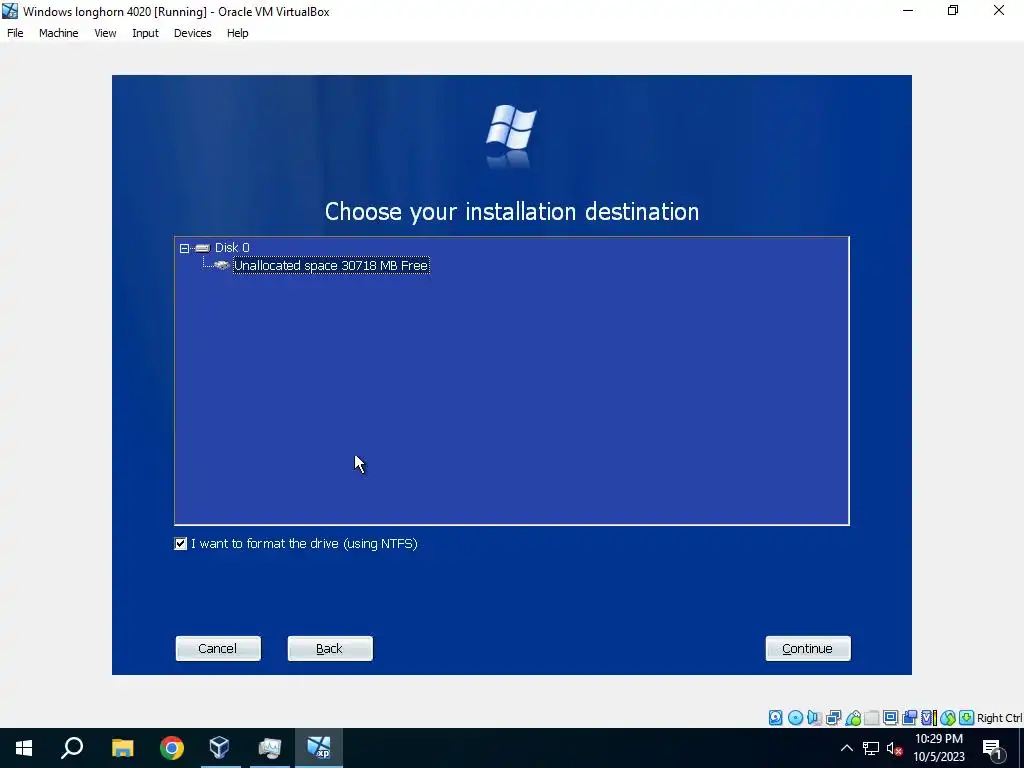Open the Windows Start menu
Viewport: 1024px width, 768px height.
coord(24,748)
